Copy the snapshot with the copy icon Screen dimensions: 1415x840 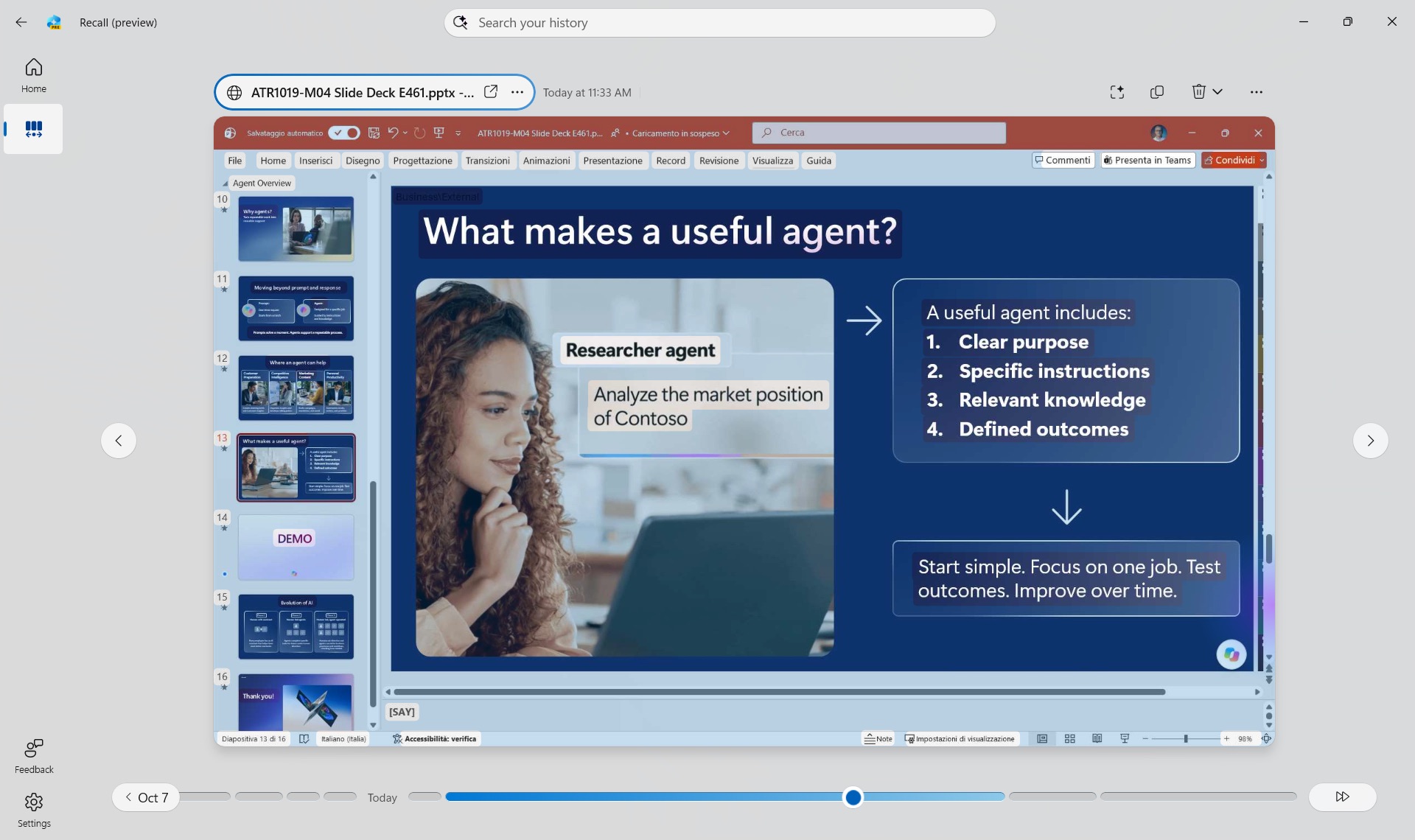[1157, 92]
